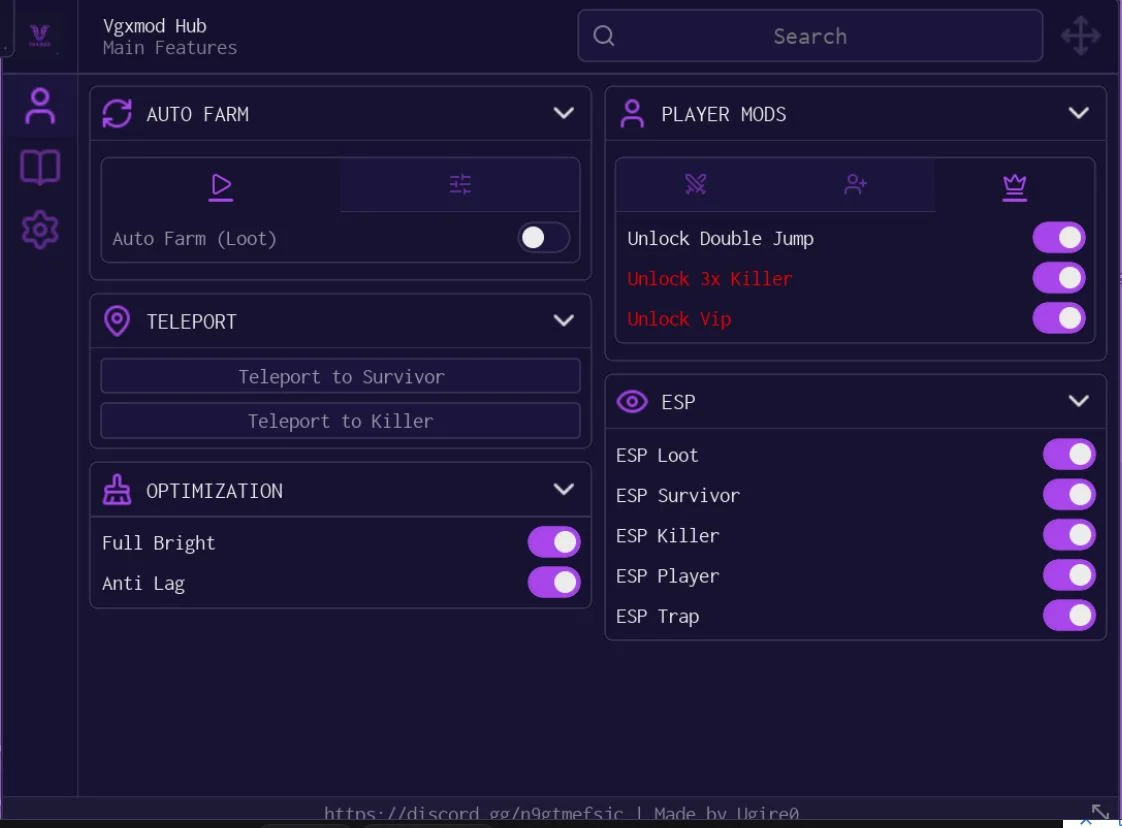Disable the Full Bright toggle
This screenshot has height=828, width=1122.
[x=554, y=542]
